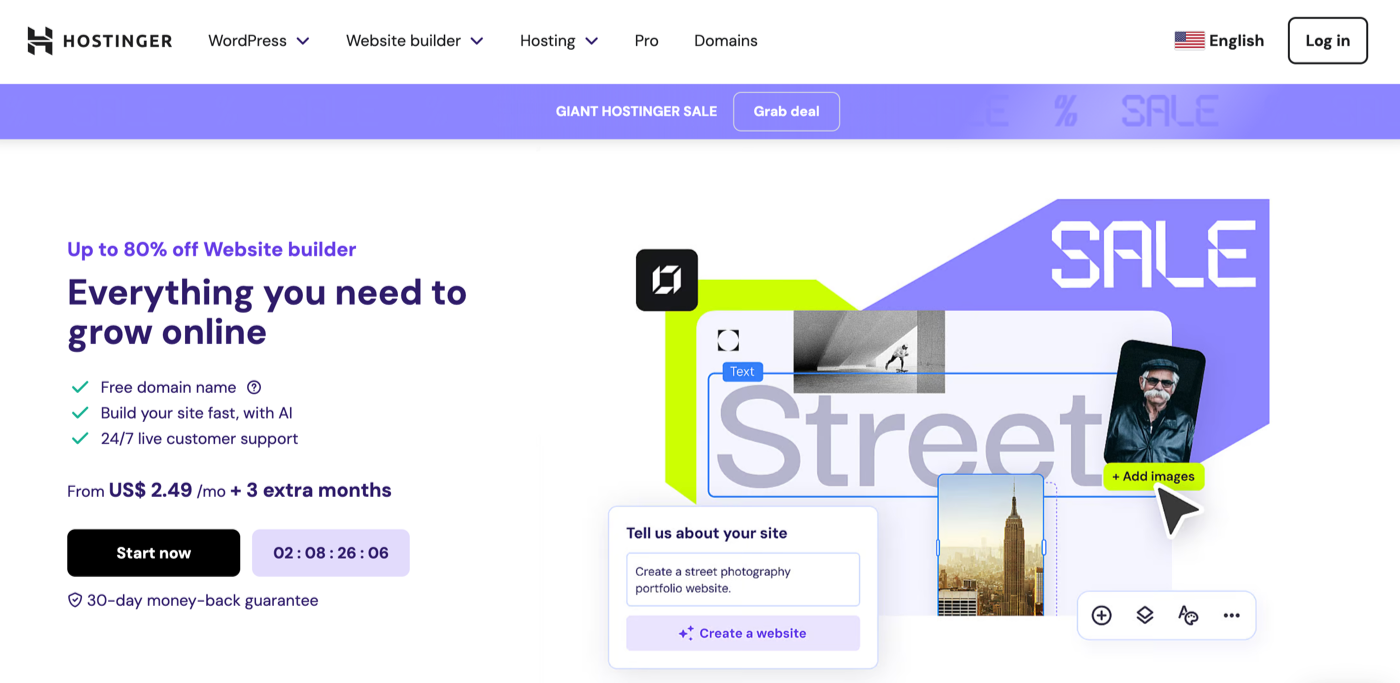Open the Domains page
The width and height of the screenshot is (1400, 683).
(x=725, y=41)
